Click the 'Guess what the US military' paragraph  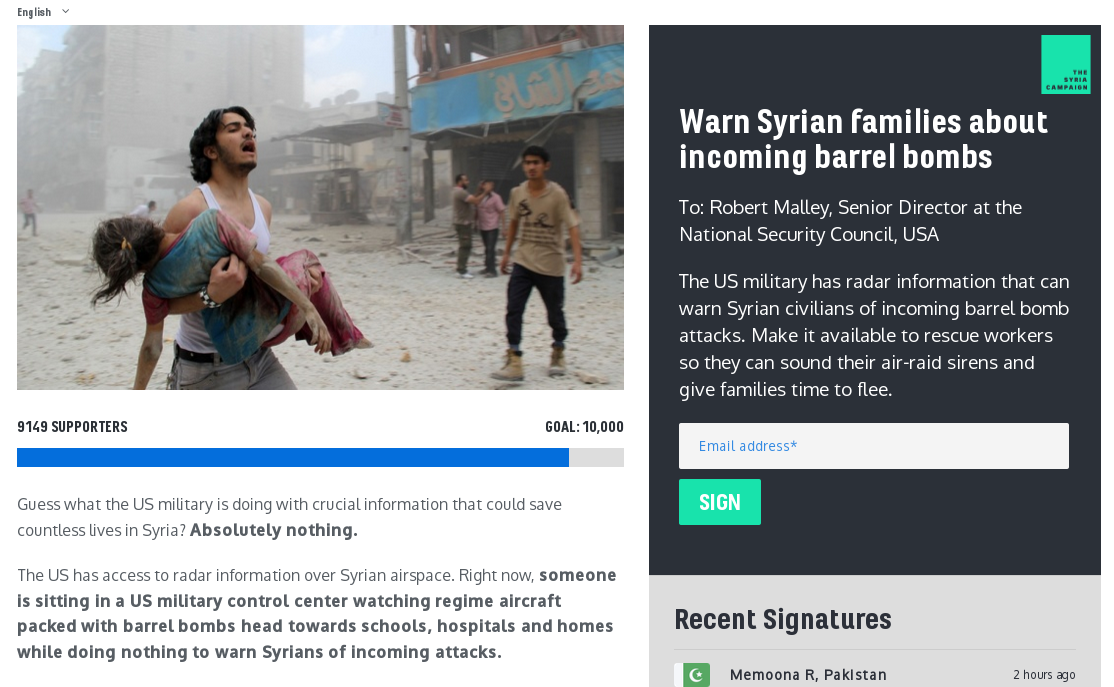click(x=289, y=516)
